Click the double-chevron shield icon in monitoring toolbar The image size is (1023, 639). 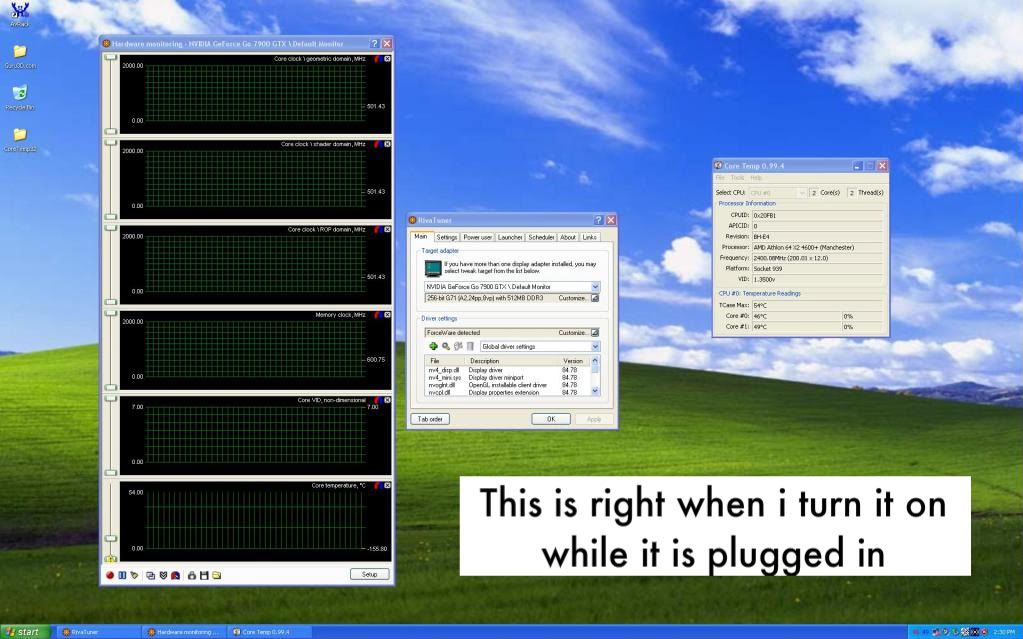click(163, 575)
